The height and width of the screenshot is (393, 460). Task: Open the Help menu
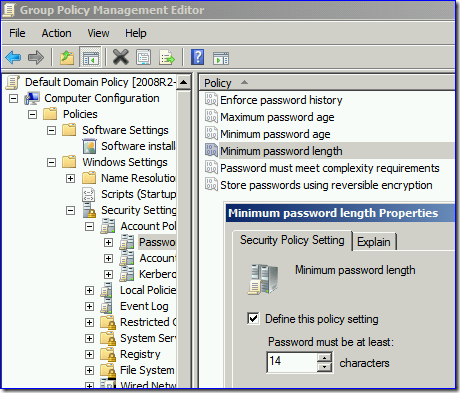coord(136,33)
